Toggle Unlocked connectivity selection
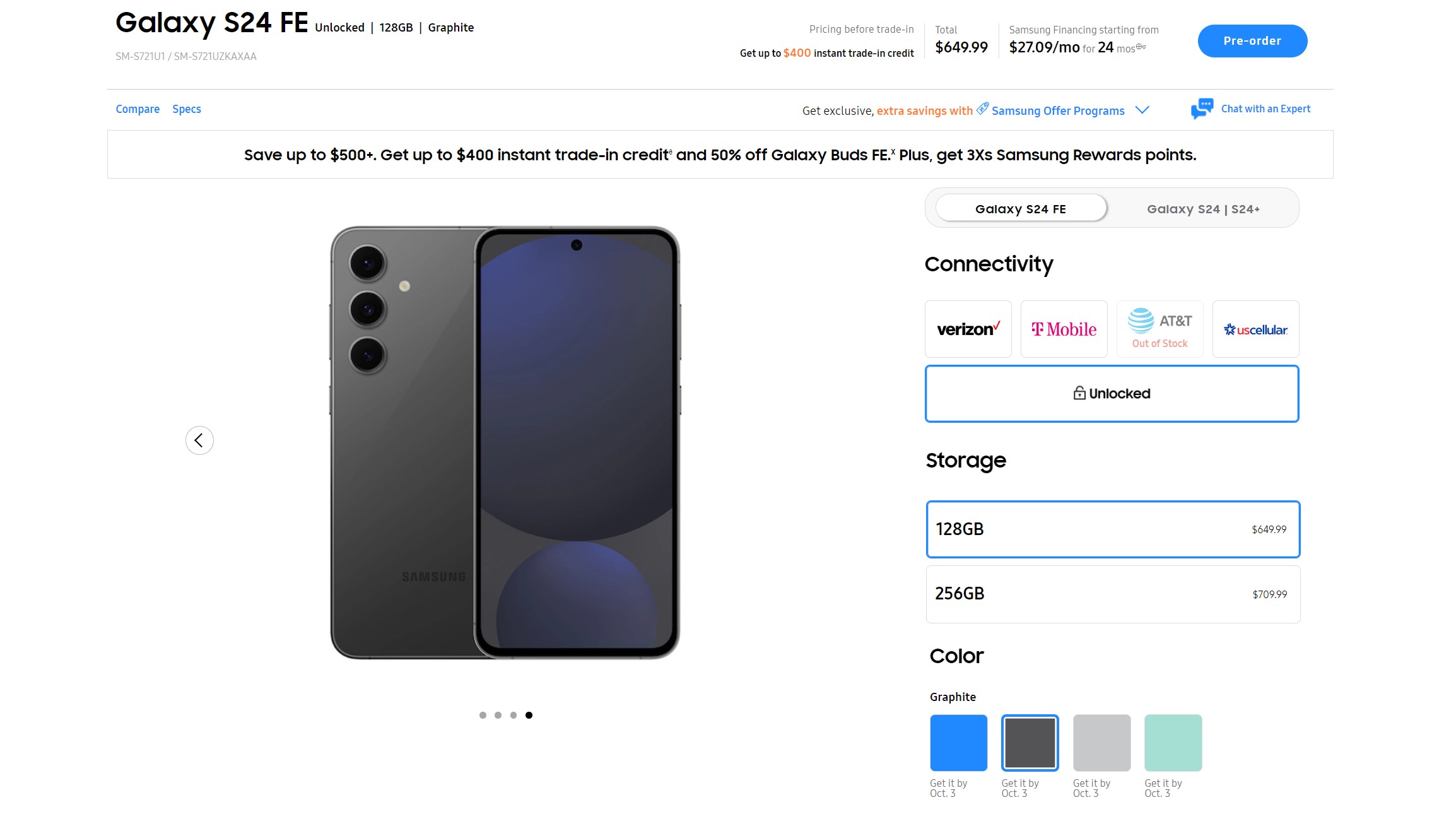The height and width of the screenshot is (819, 1456). [1112, 393]
